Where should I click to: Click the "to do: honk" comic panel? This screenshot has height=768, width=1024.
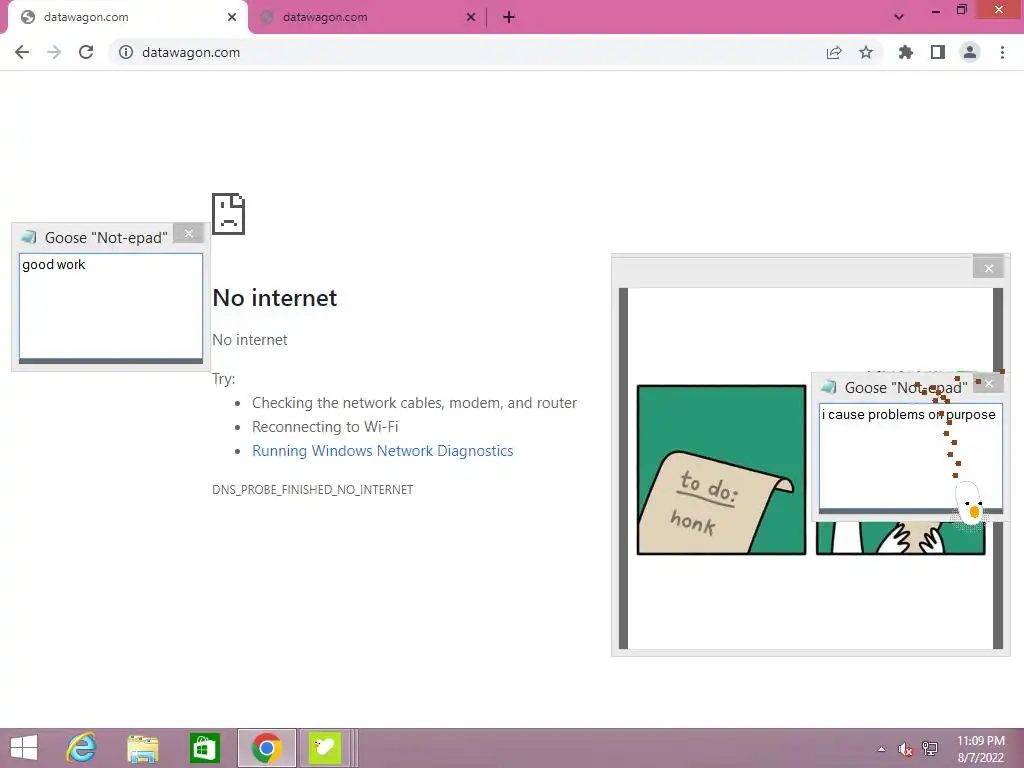click(721, 470)
